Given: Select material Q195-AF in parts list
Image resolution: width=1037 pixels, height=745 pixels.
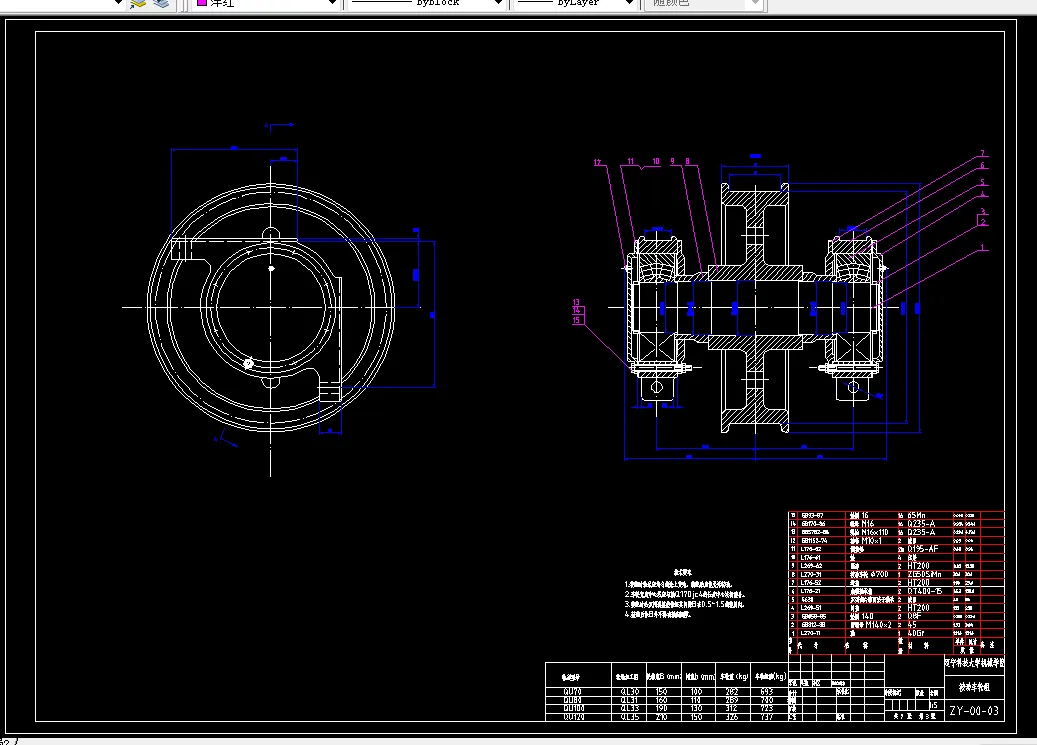Looking at the screenshot, I should pos(923,549).
